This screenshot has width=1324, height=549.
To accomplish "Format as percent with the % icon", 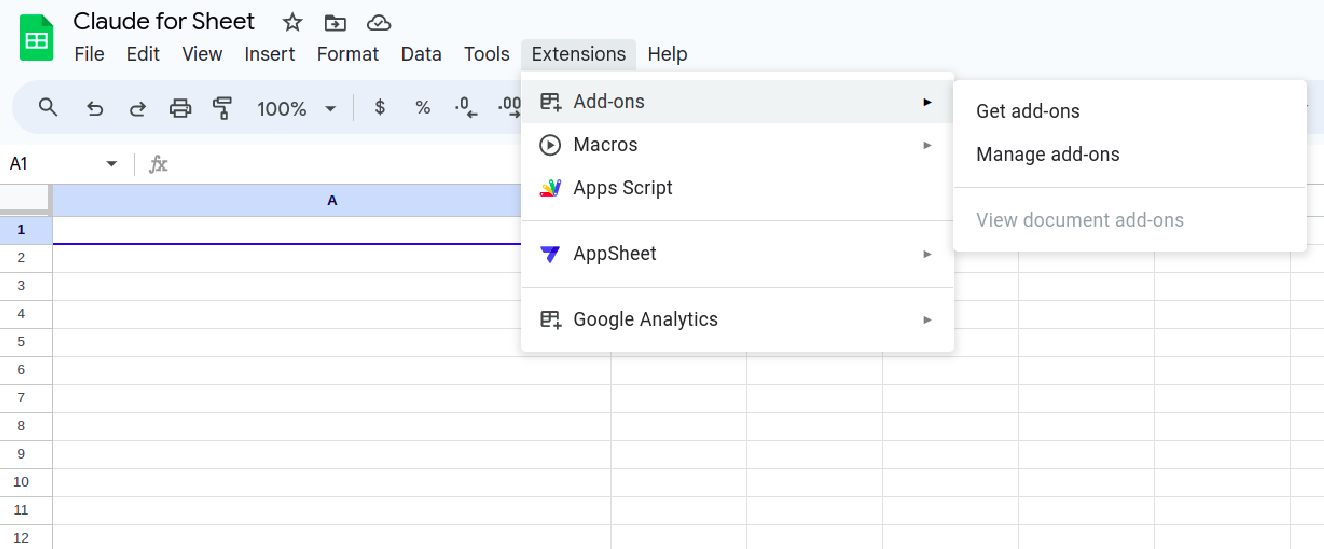I will tap(423, 108).
